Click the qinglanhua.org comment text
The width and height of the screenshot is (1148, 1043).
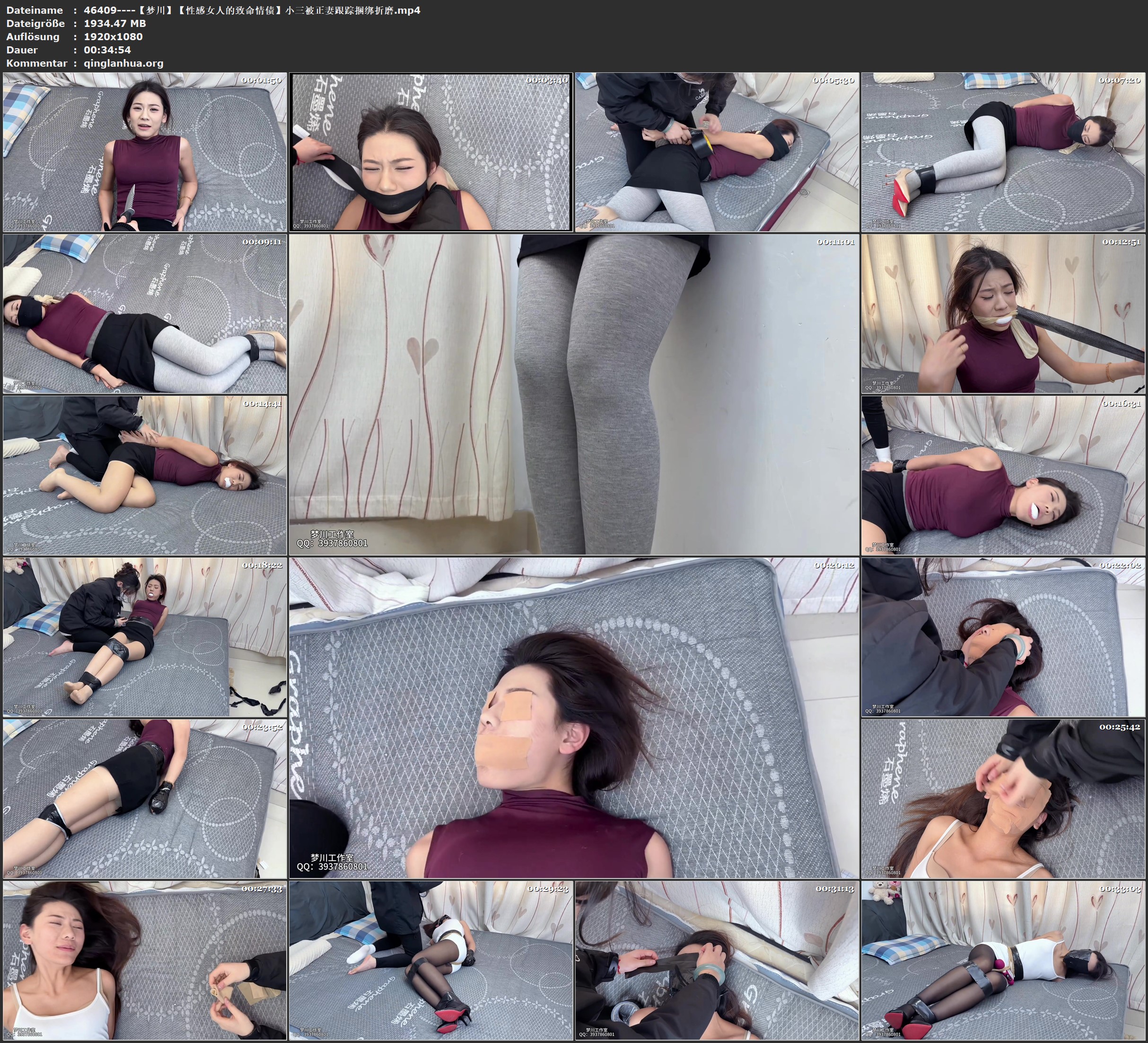[123, 63]
